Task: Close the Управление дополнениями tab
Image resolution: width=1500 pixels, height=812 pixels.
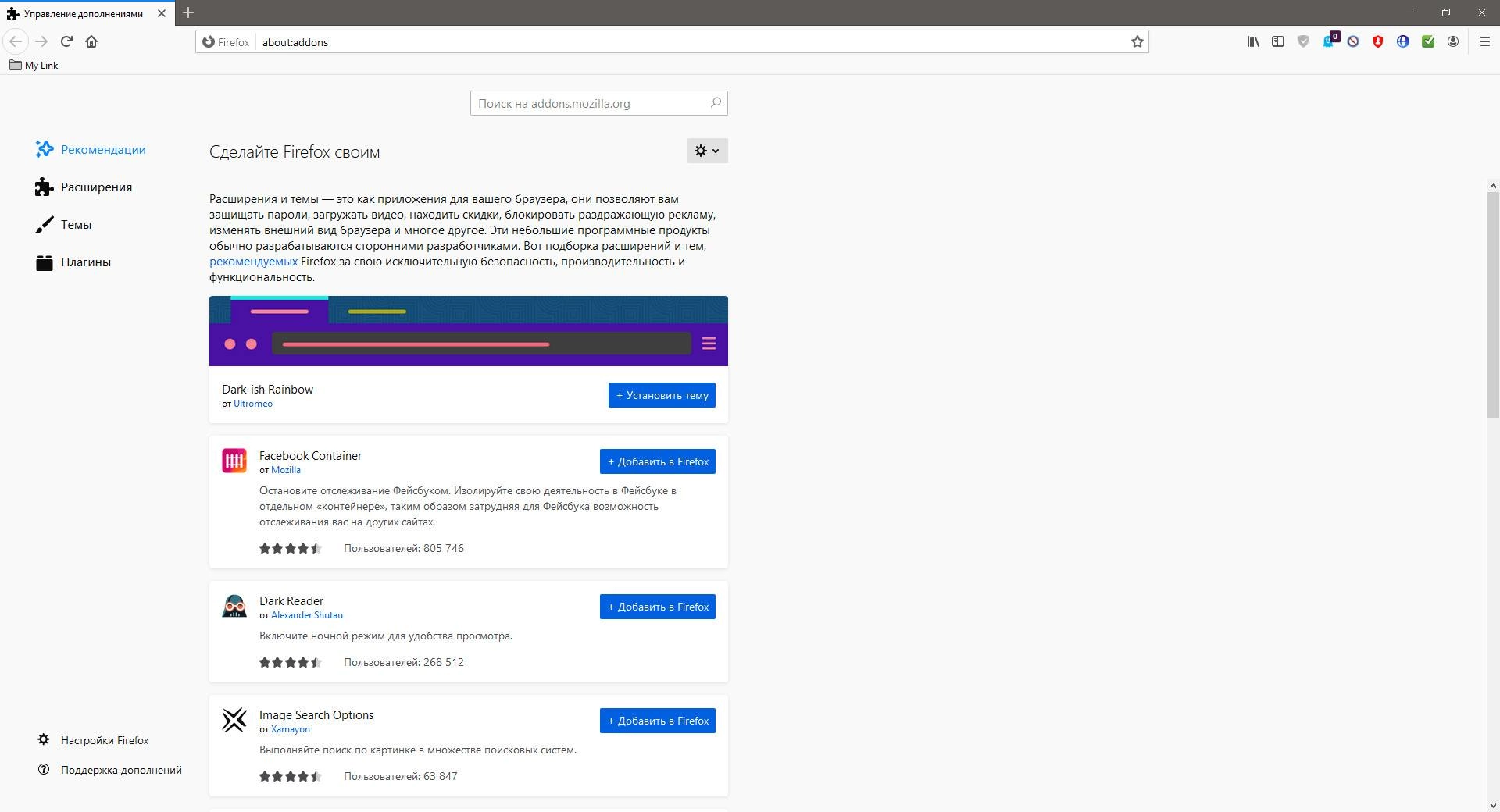Action: coord(162,13)
